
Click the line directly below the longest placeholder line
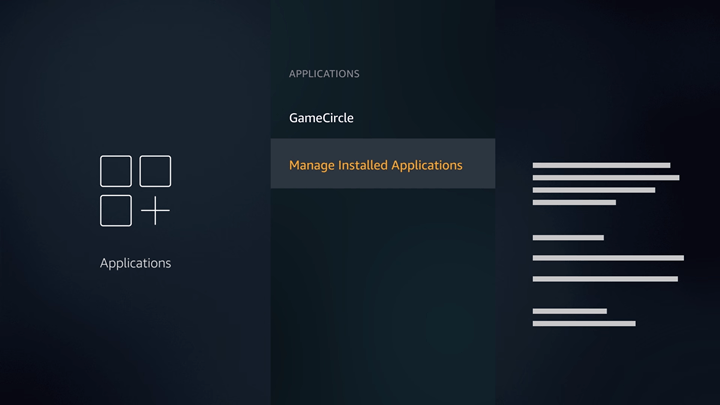(x=605, y=279)
